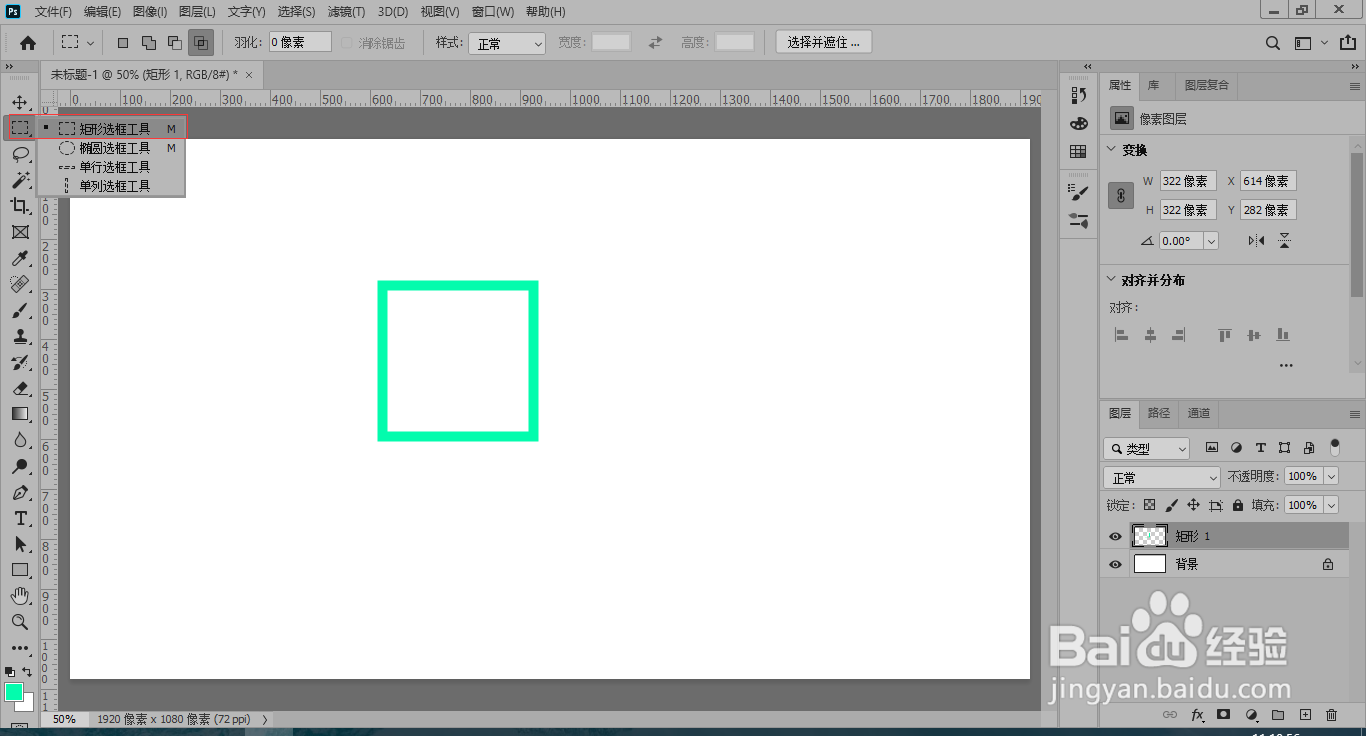
Task: Select the Pen tool
Action: click(20, 493)
